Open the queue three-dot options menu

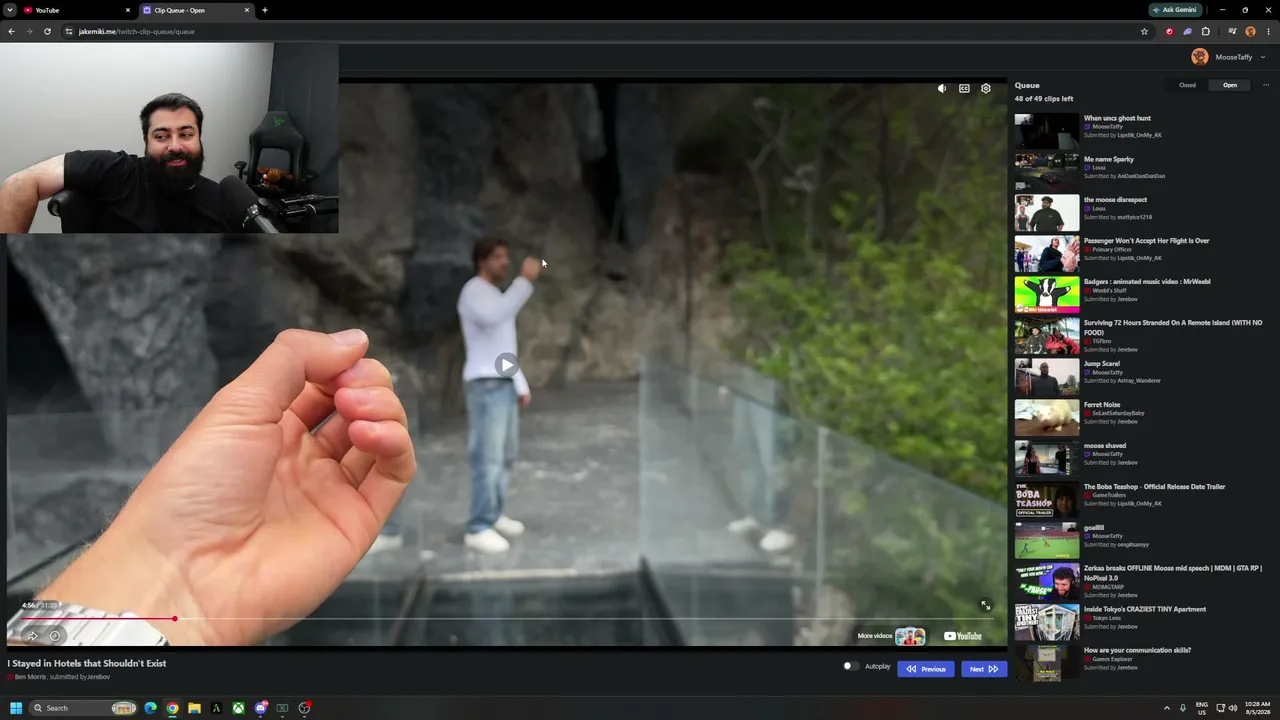(1266, 85)
